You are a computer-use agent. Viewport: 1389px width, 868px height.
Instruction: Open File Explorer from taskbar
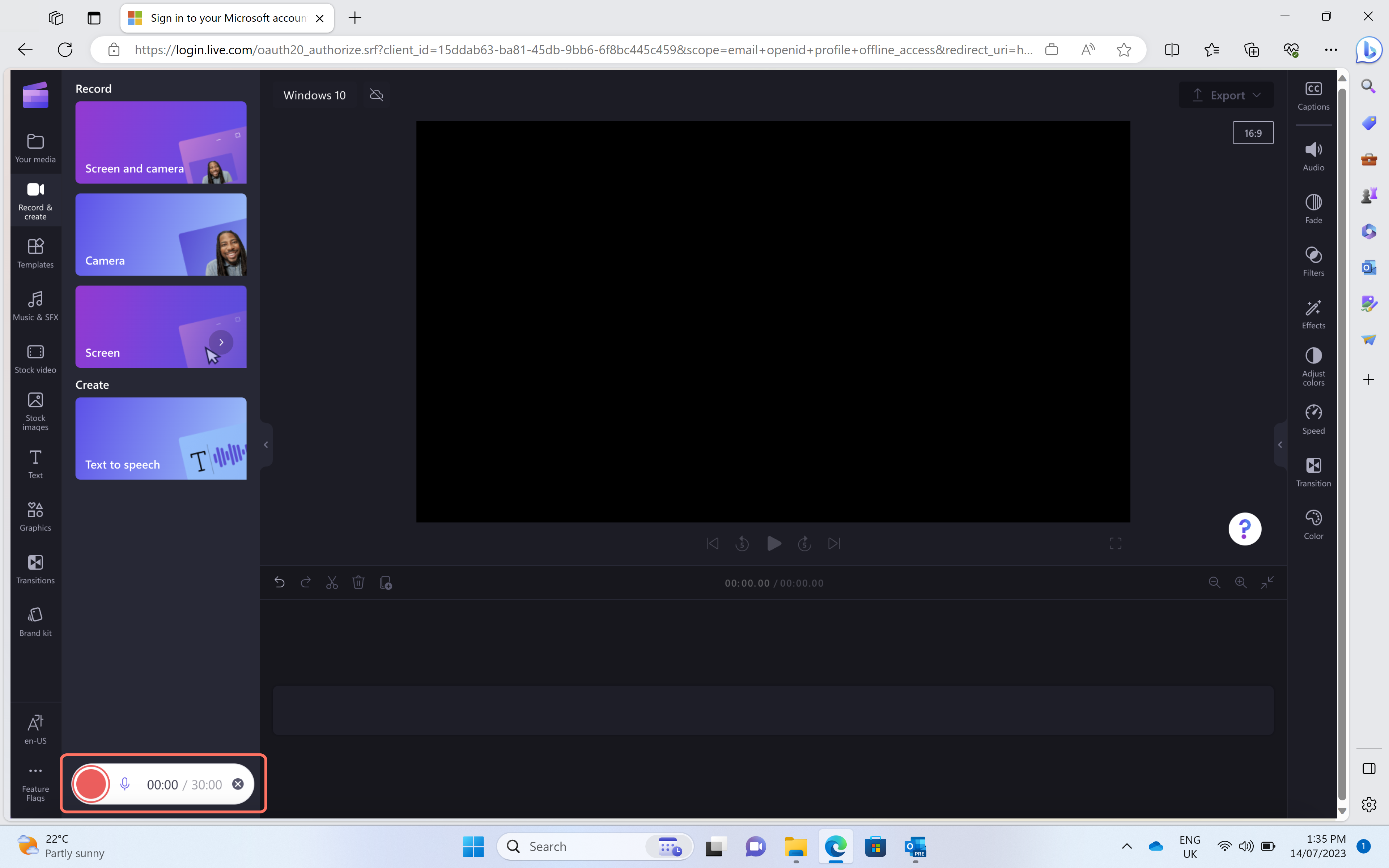point(795,846)
